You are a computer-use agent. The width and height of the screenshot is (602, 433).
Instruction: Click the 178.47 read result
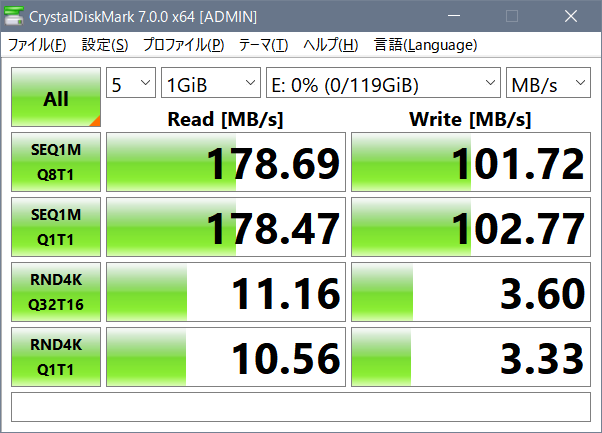point(226,227)
